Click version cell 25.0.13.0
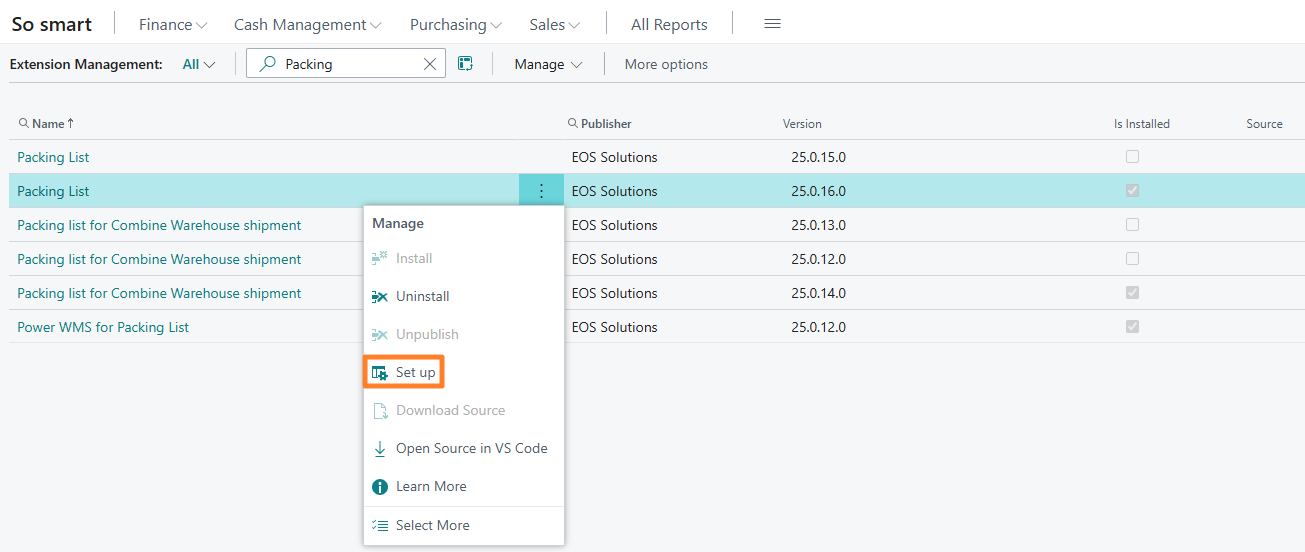Image resolution: width=1305 pixels, height=552 pixels. 818,225
